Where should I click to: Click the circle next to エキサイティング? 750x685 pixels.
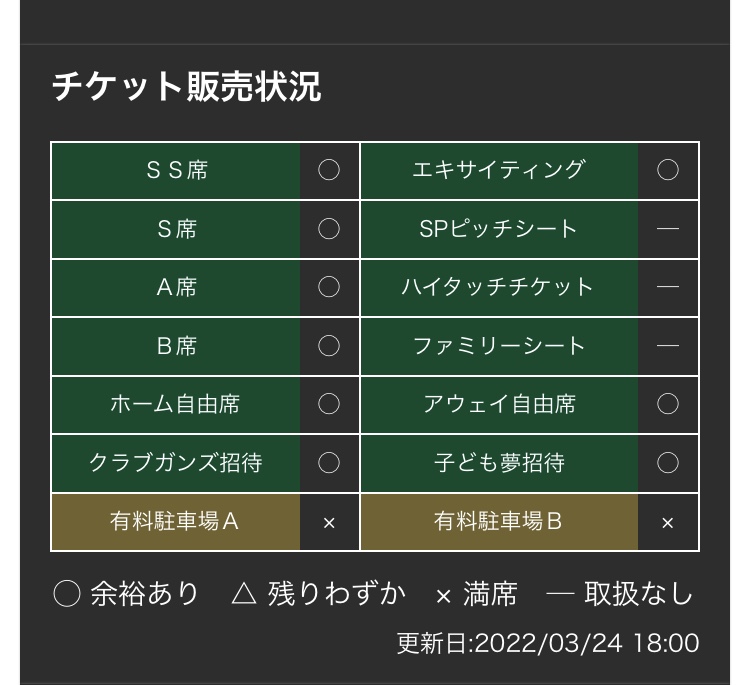pos(668,170)
